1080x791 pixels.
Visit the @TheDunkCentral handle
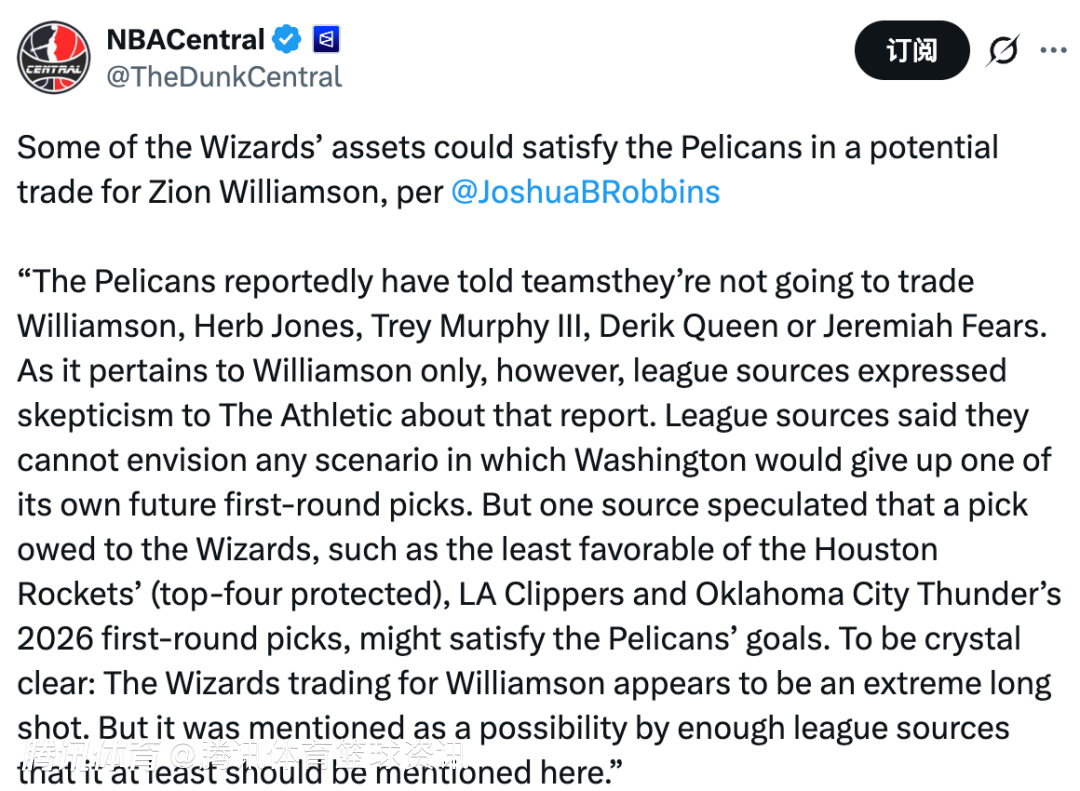click(224, 77)
